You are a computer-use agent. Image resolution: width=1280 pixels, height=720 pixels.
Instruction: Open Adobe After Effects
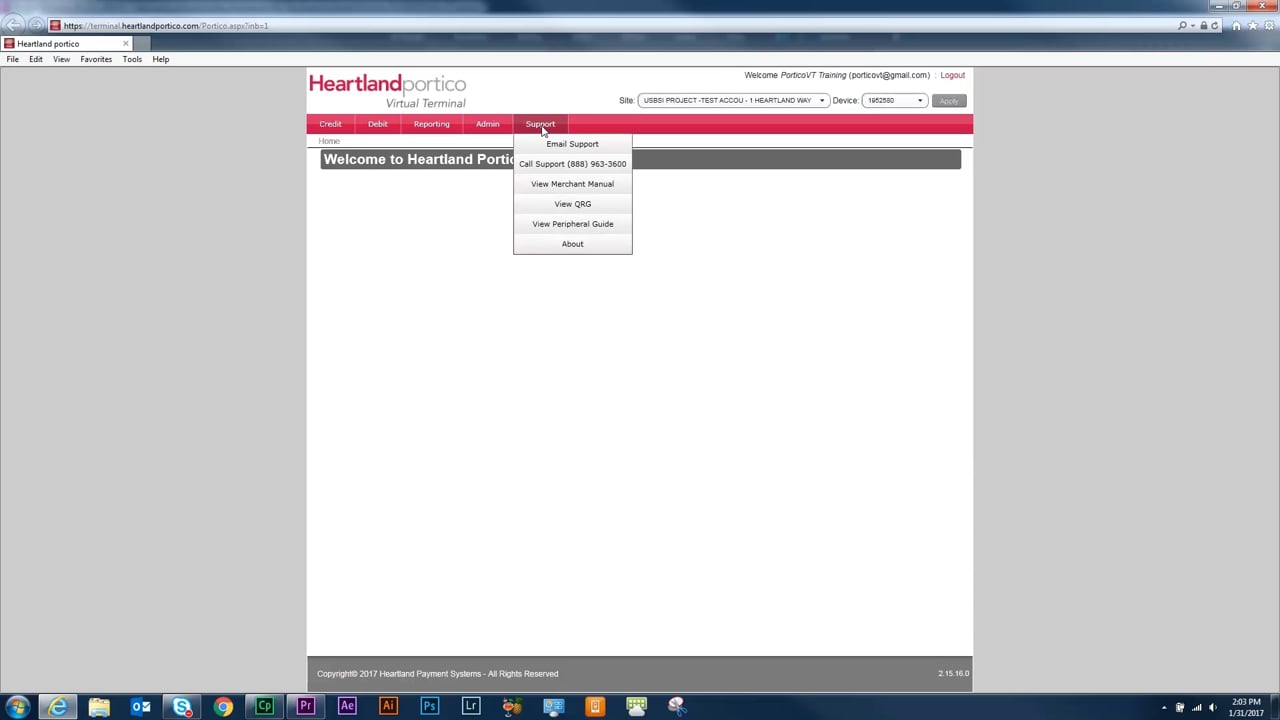(347, 707)
